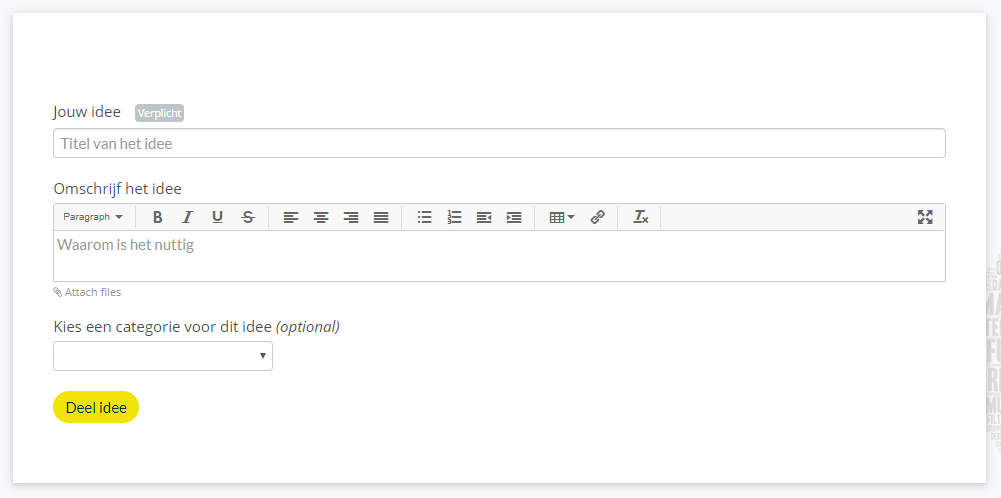Screen dimensions: 1001x498
Task: Open the Paragraph style dropdown
Action: pos(93,217)
